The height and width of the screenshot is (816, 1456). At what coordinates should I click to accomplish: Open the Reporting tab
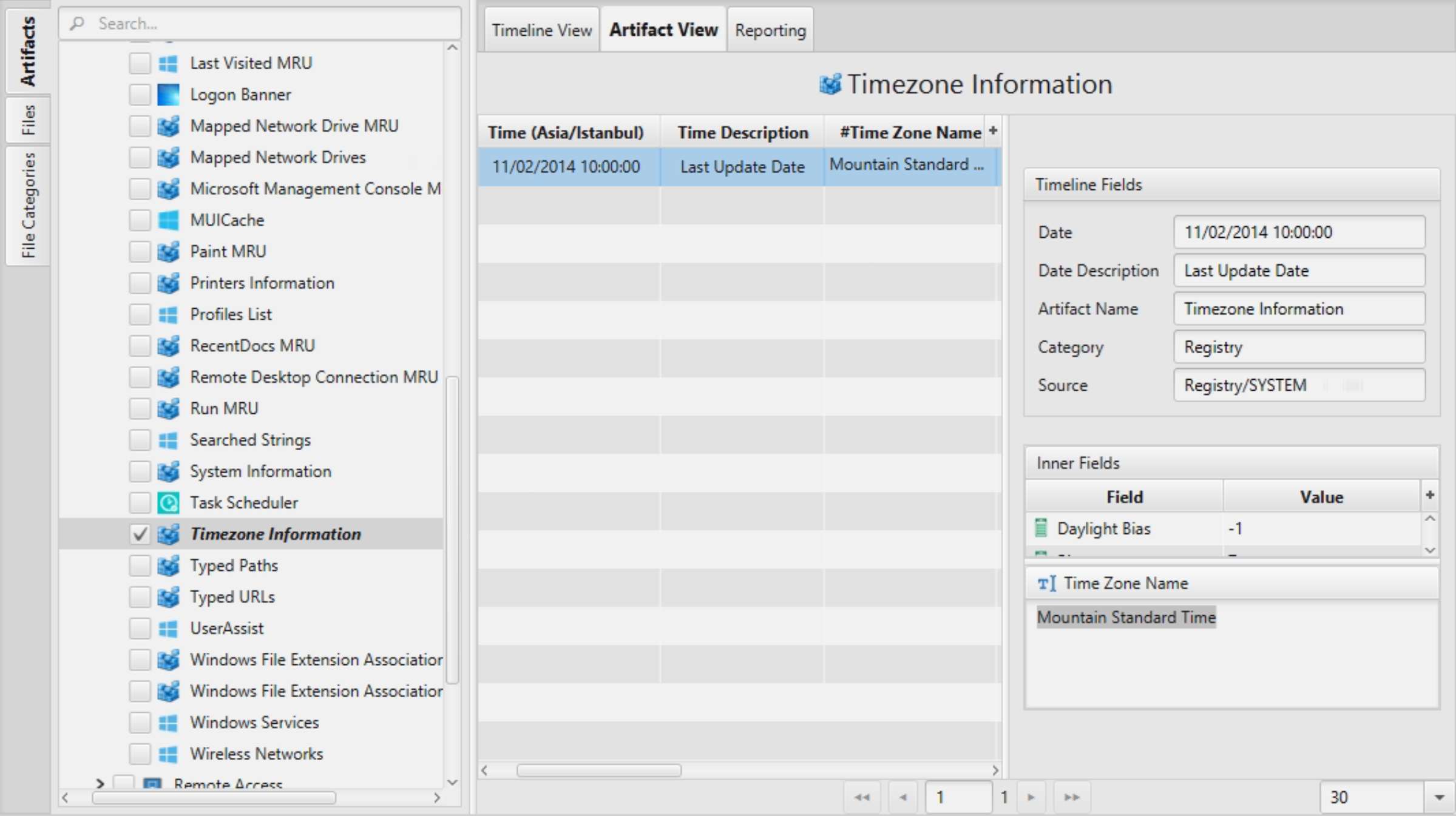point(770,30)
